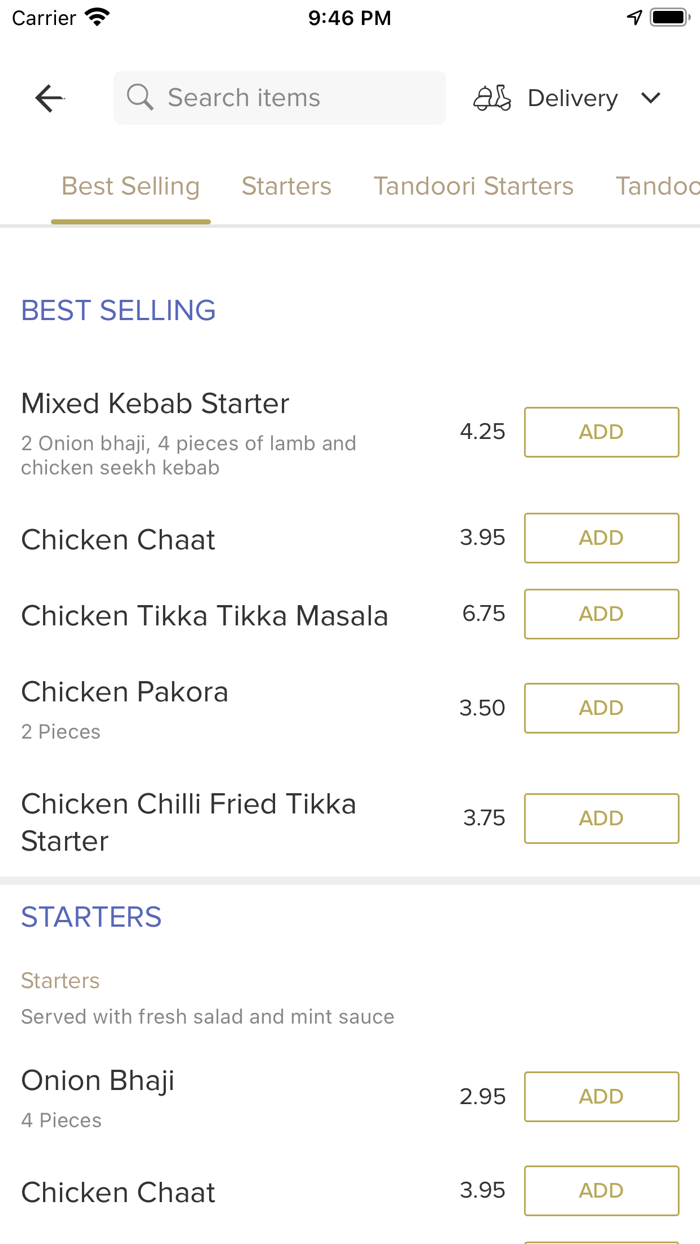Open the Tandoori Starters tab
This screenshot has width=700, height=1244.
pos(473,186)
